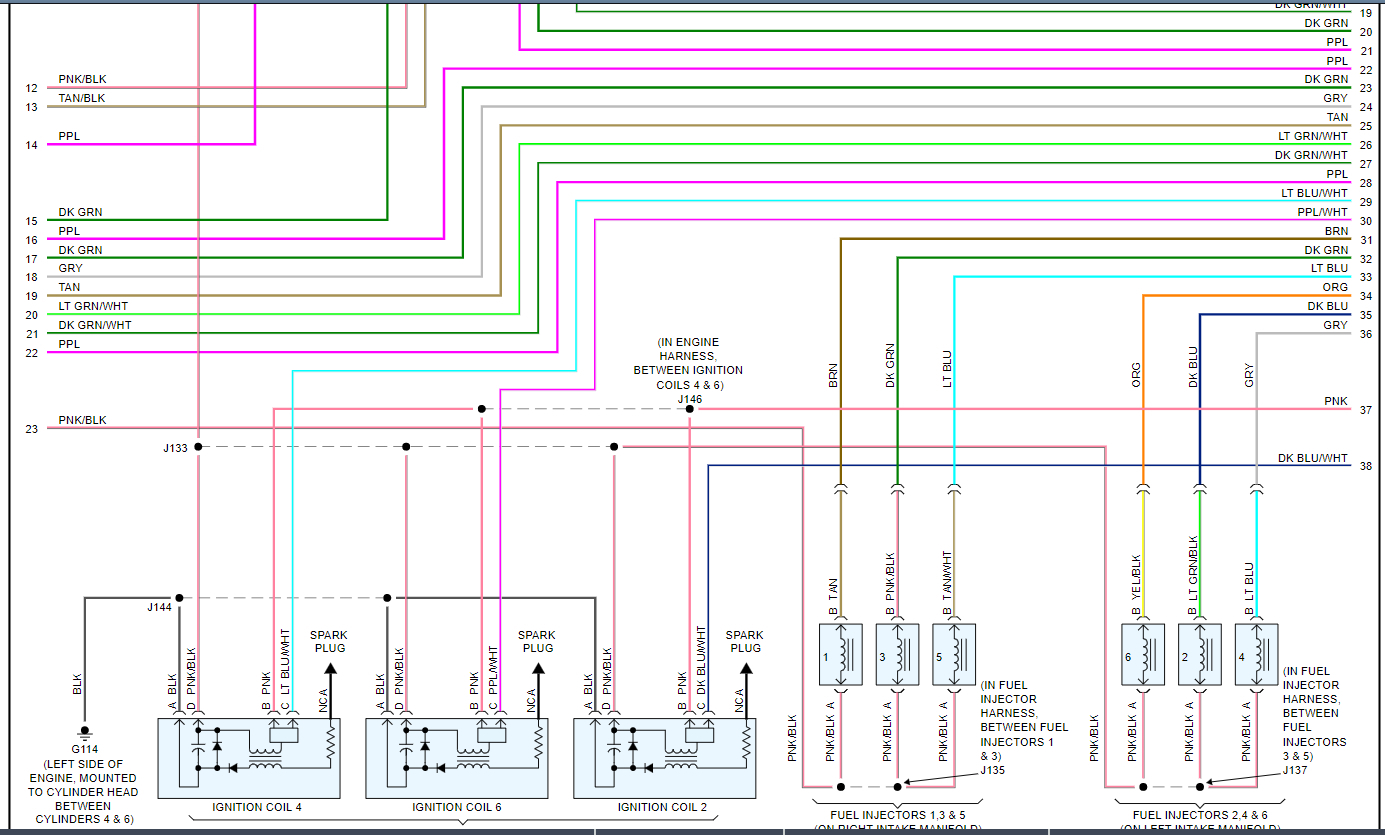Select connector number 34
The image size is (1385, 835).
pyautogui.click(x=1366, y=296)
